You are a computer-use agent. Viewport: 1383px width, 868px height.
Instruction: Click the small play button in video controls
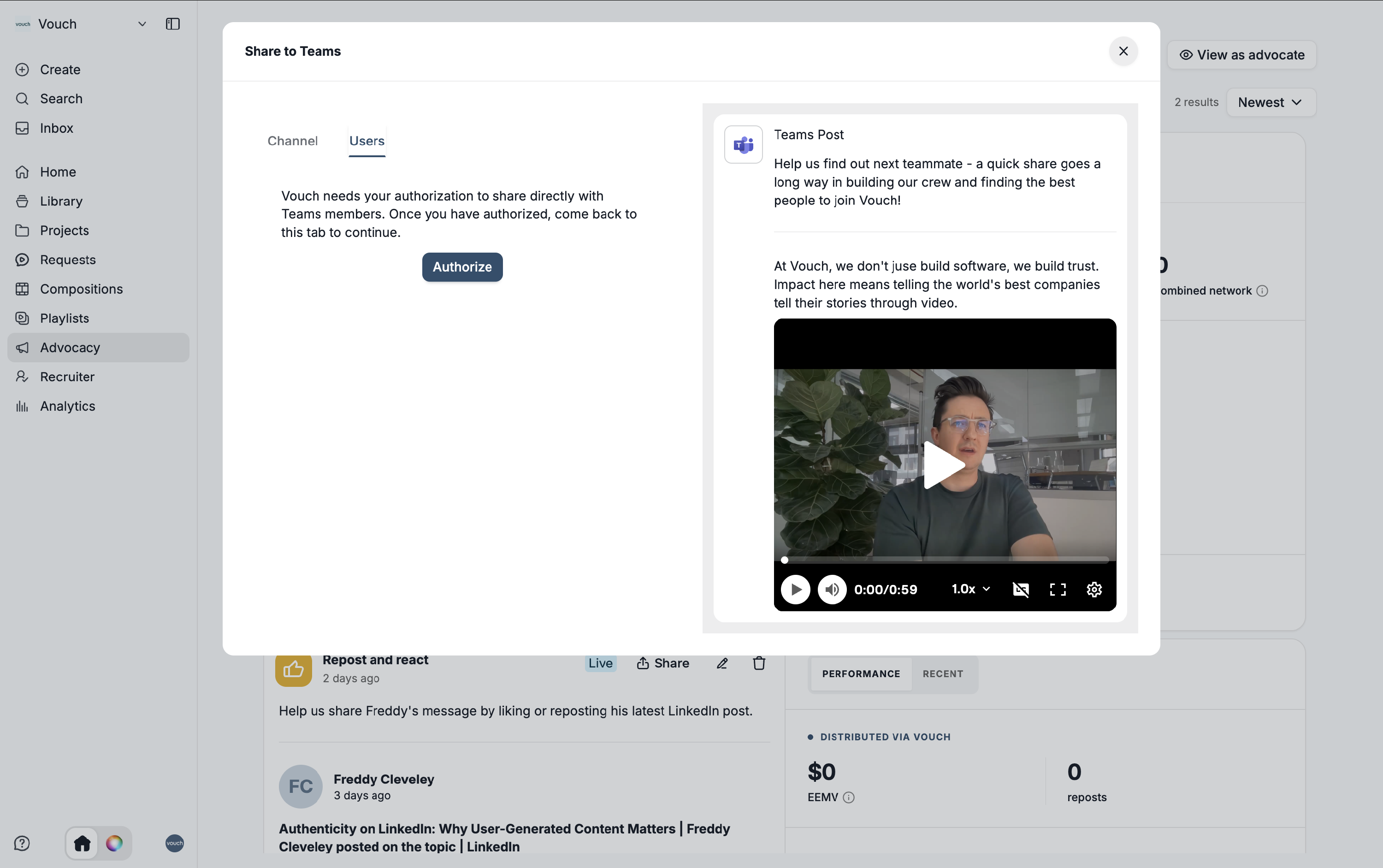pos(796,590)
